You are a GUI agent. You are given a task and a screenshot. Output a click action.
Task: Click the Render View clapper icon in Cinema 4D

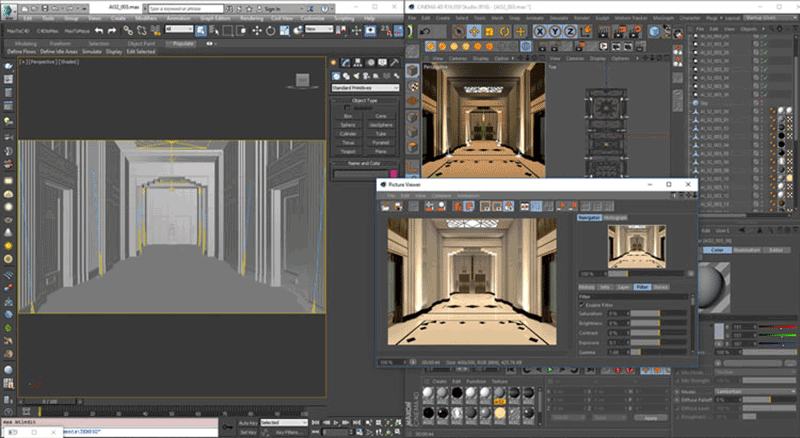click(604, 32)
